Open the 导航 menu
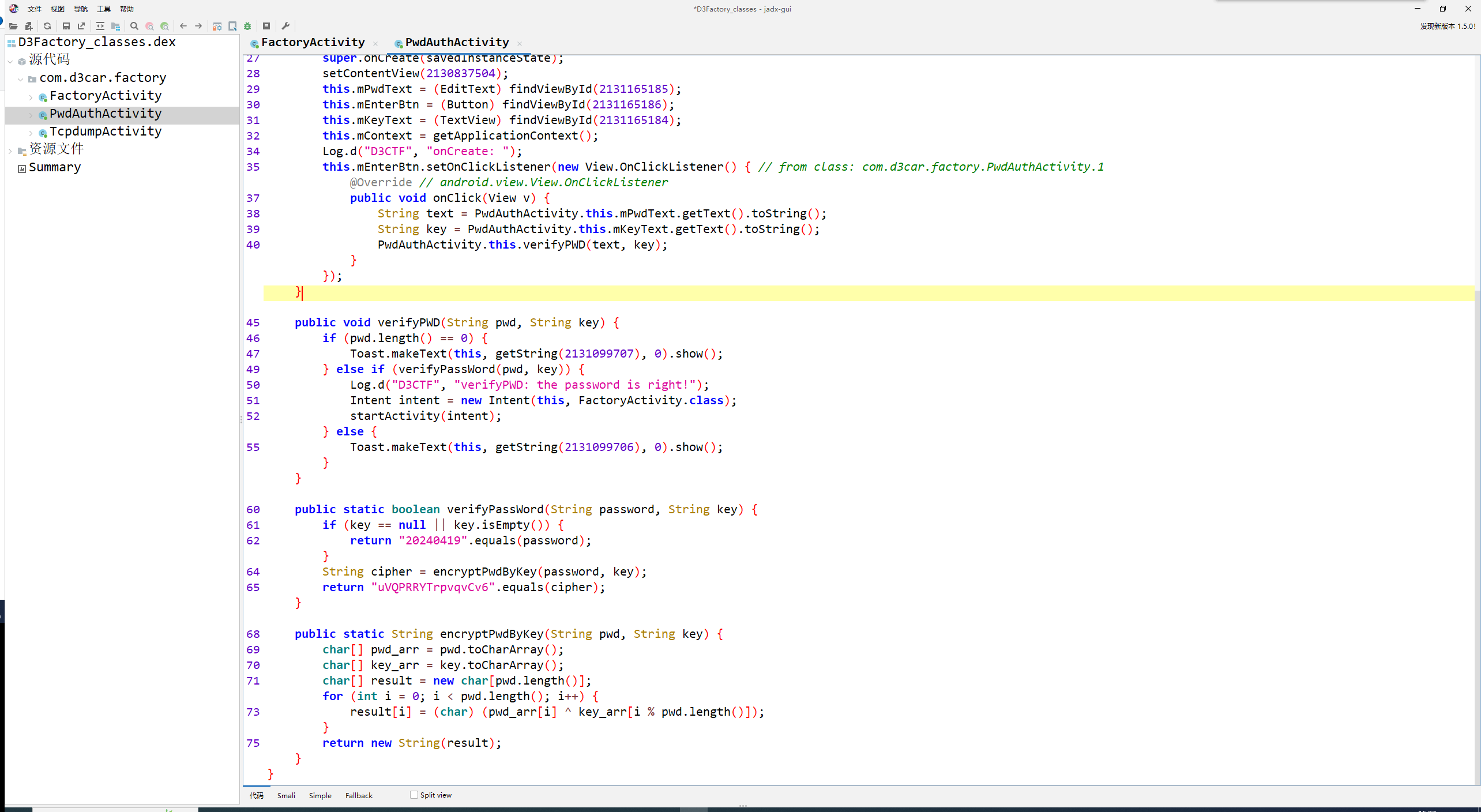The width and height of the screenshot is (1481, 812). (81, 9)
